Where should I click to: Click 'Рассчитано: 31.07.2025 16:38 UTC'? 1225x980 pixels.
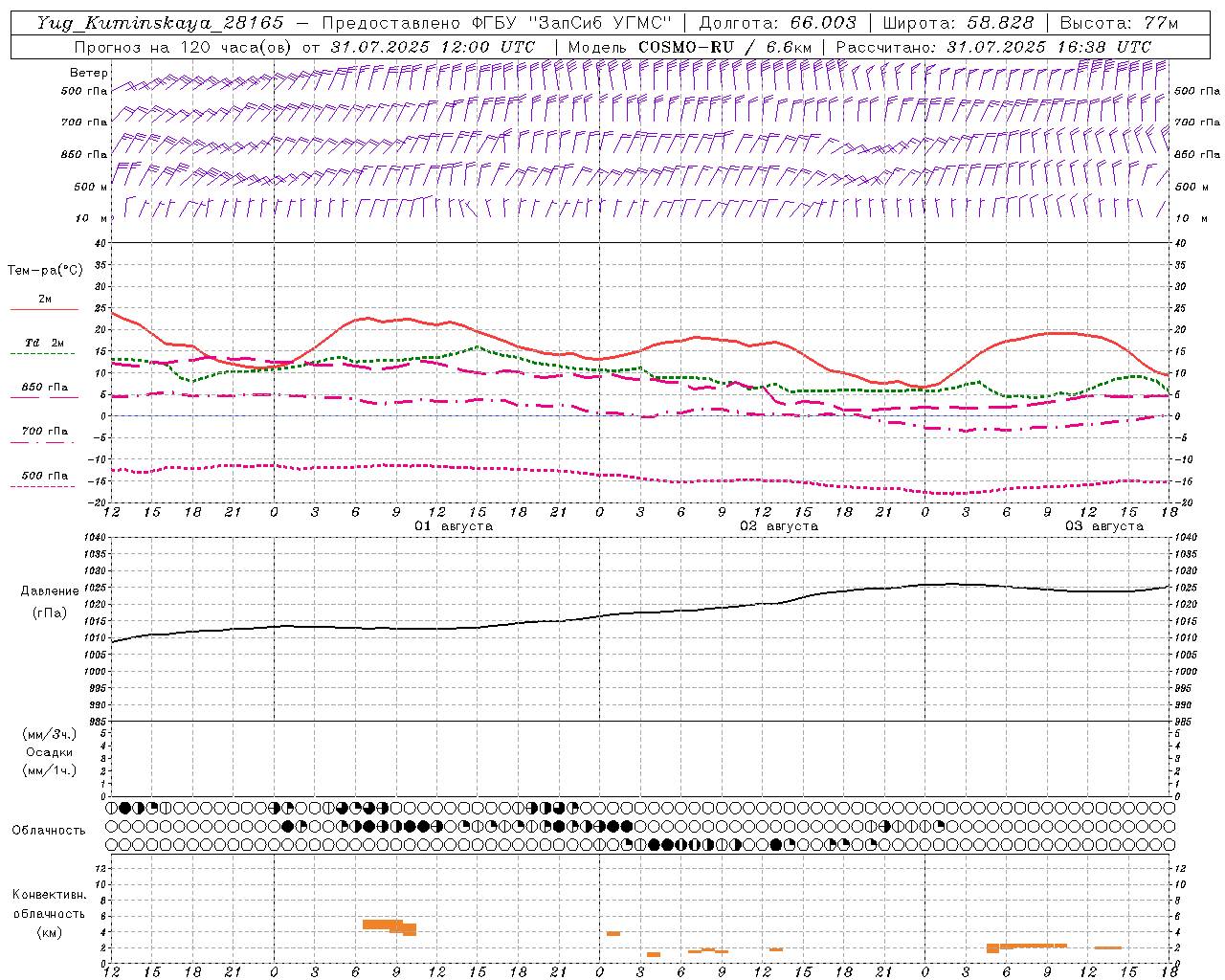[x=993, y=47]
